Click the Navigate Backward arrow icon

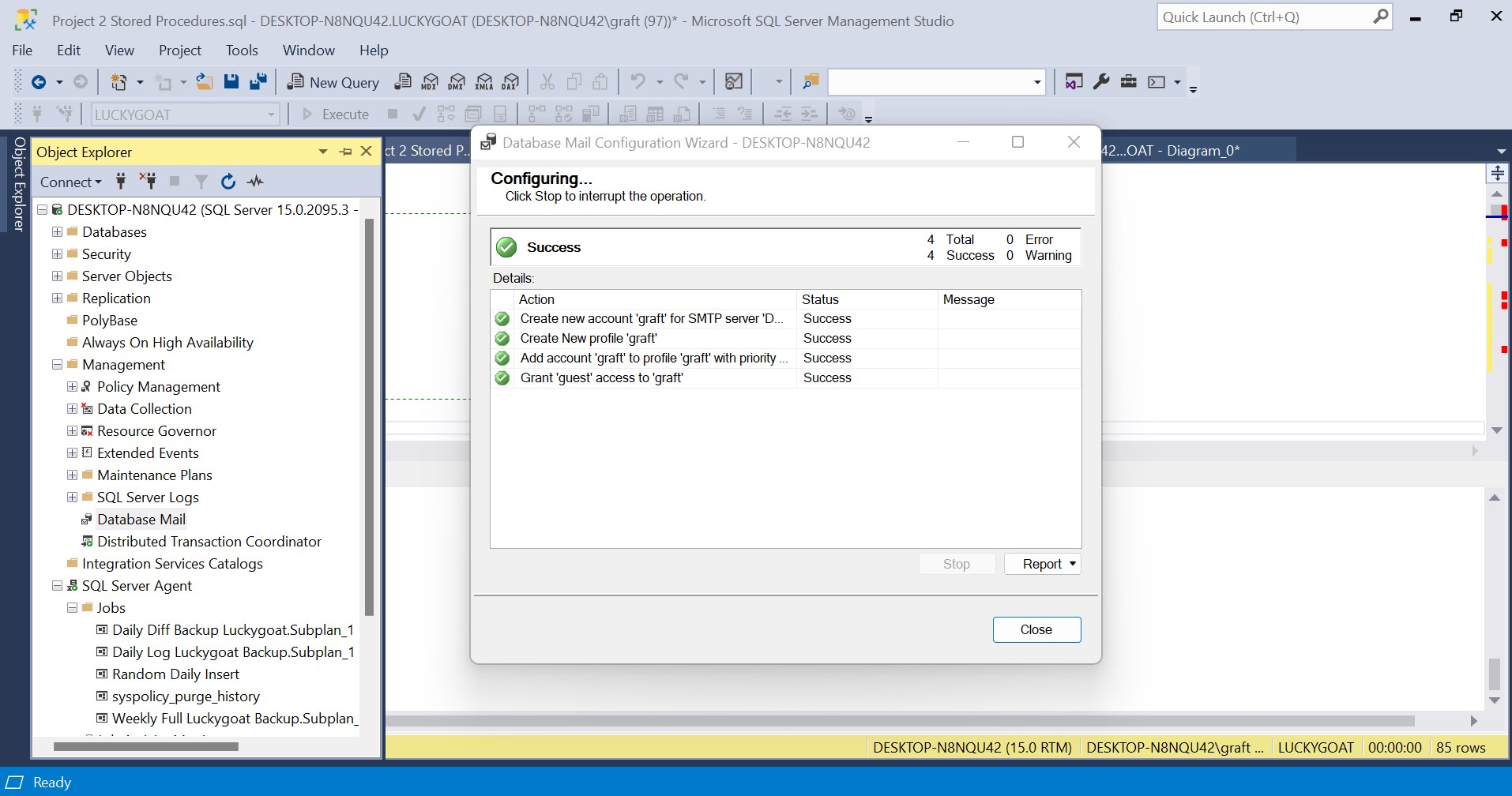point(38,82)
